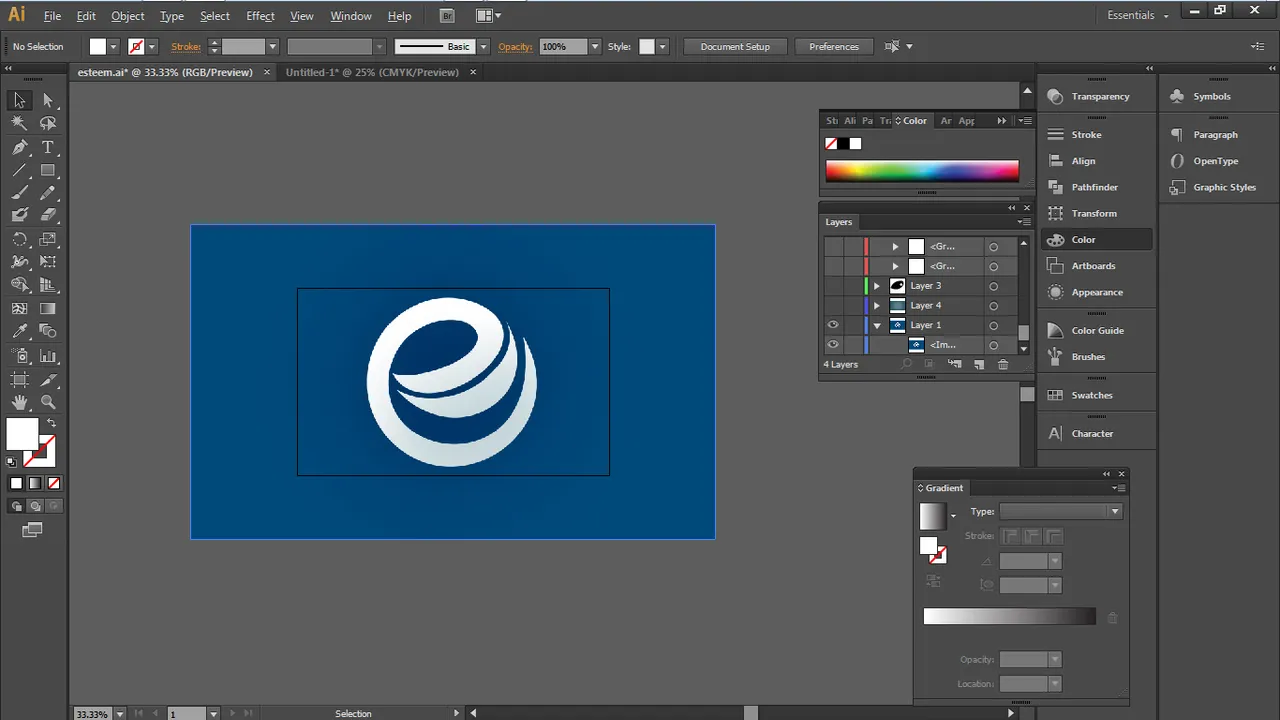1280x720 pixels.
Task: Select the Shape Builder tool
Action: (x=19, y=285)
